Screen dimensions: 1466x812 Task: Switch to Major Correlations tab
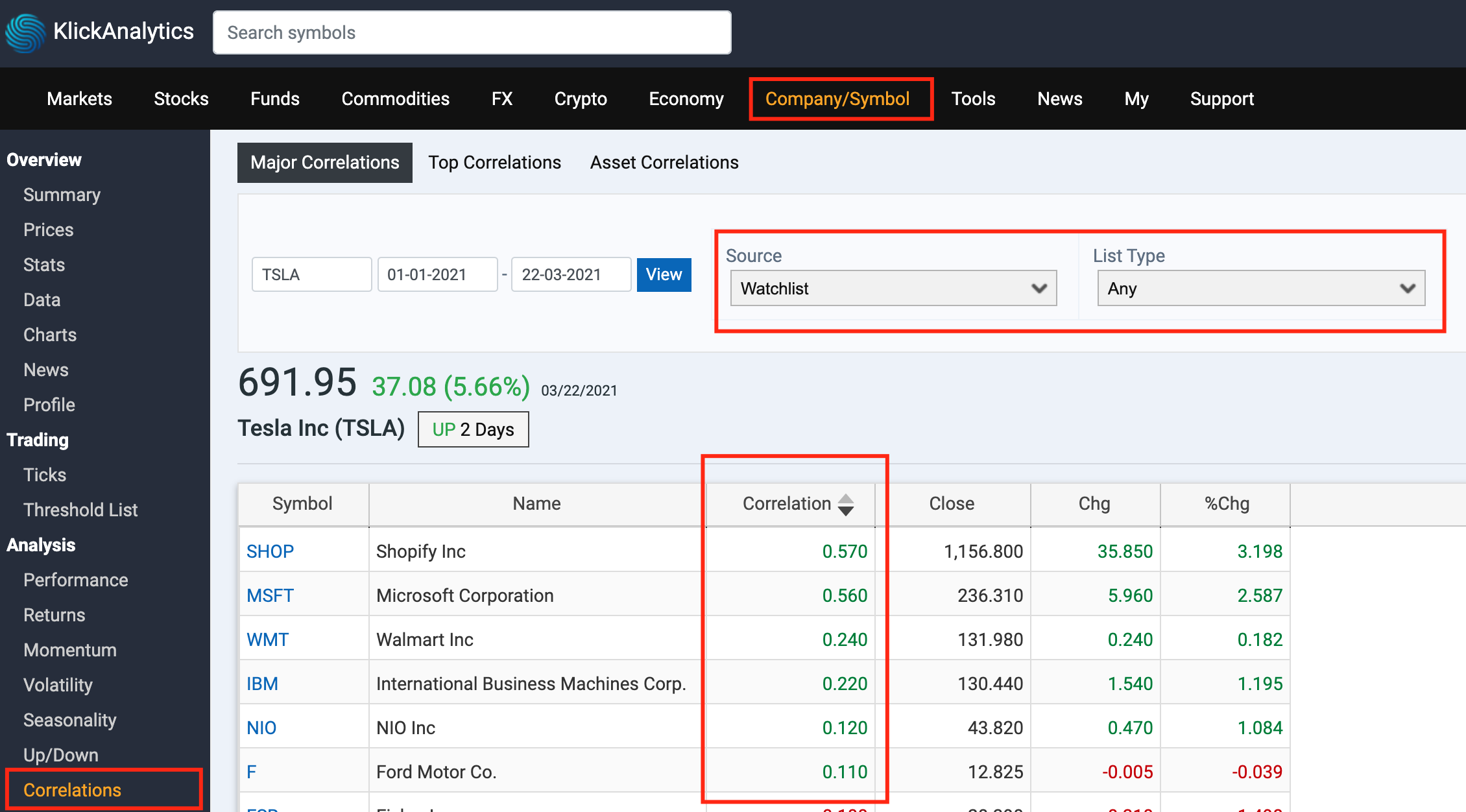pos(325,162)
